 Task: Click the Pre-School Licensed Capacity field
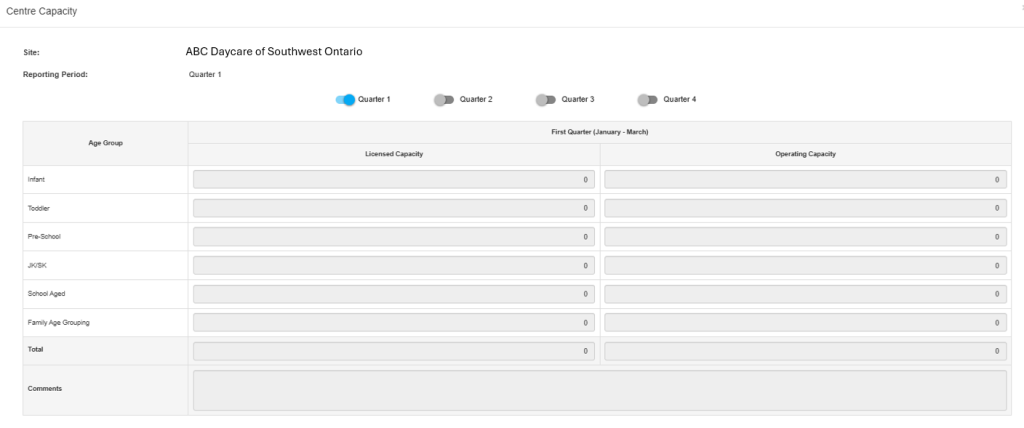coord(394,237)
